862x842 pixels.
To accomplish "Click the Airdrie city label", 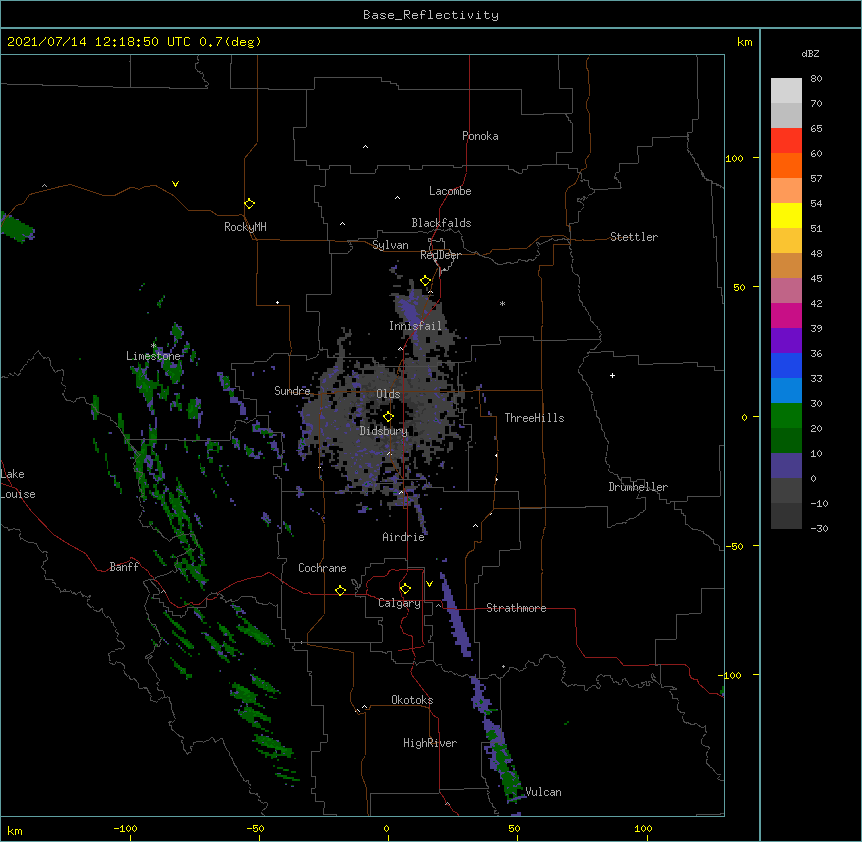I will (404, 537).
